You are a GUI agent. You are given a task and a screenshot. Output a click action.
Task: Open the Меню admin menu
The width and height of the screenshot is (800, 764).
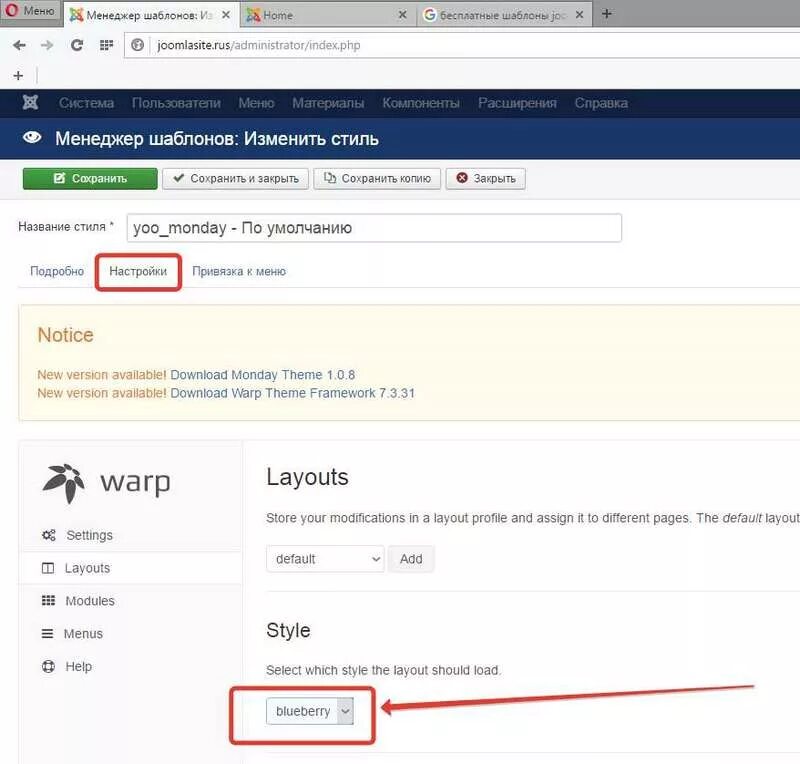coord(256,103)
